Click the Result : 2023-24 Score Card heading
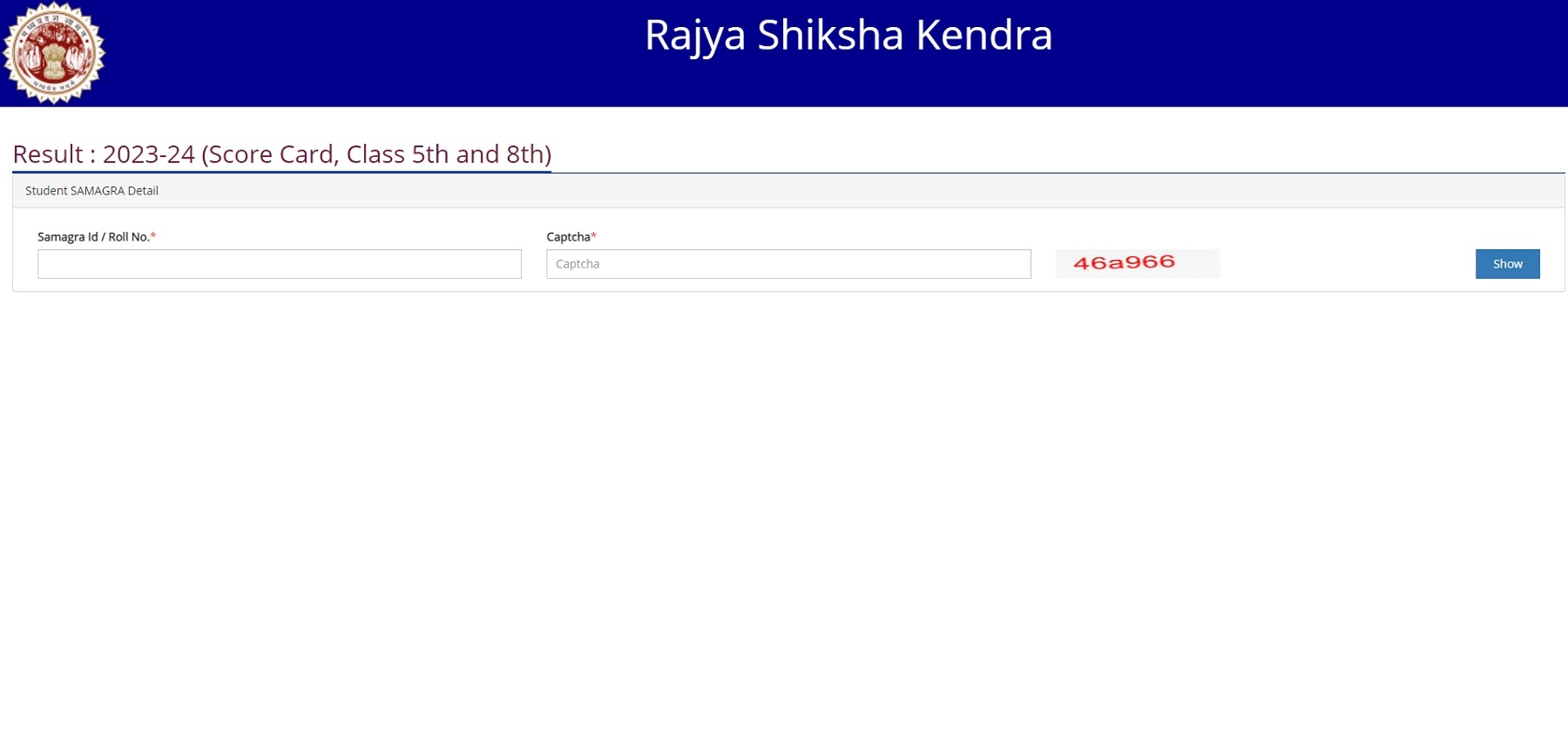1568x740 pixels. 282,154
